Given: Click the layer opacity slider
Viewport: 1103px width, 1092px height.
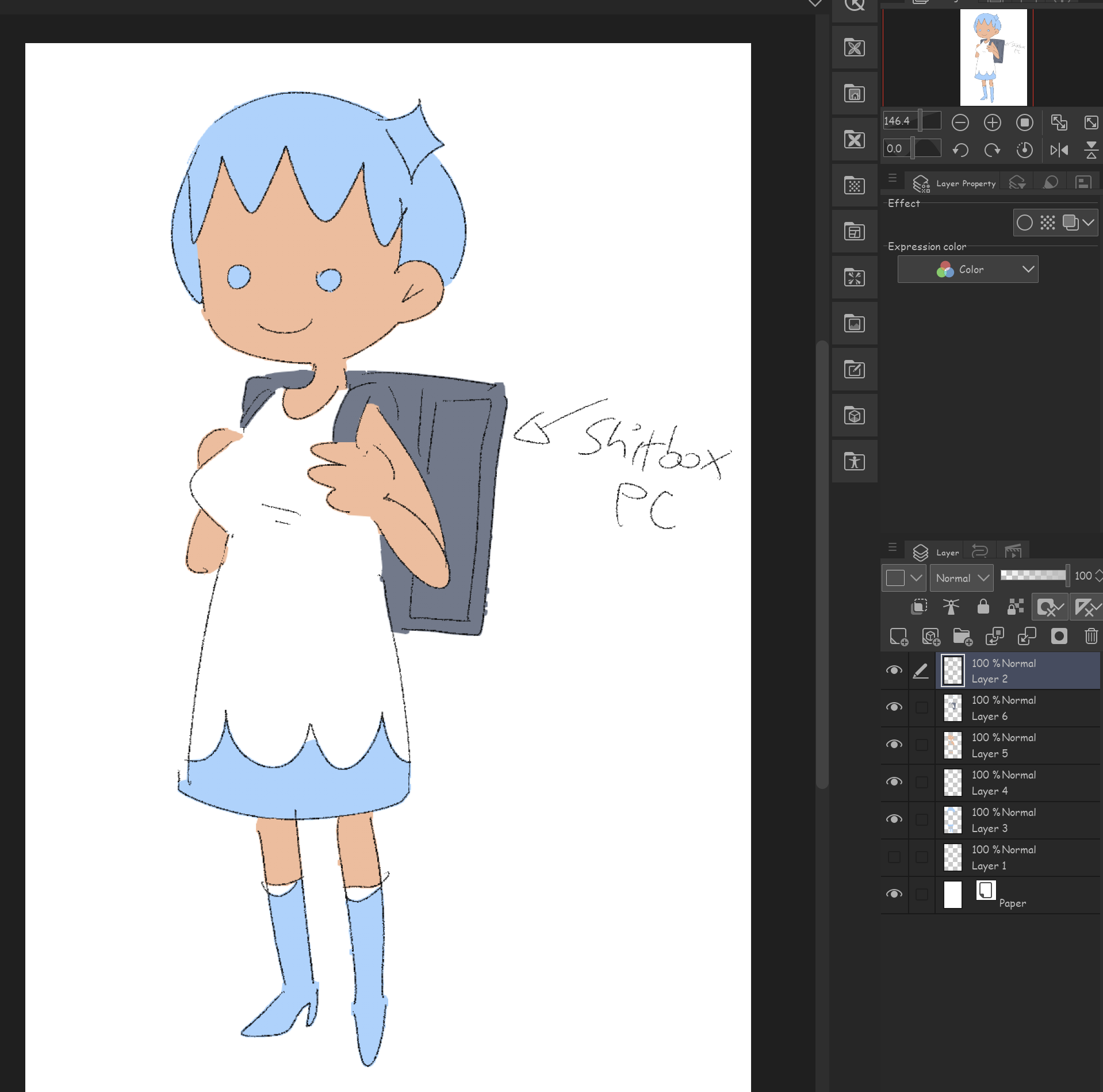Looking at the screenshot, I should coord(1035,575).
